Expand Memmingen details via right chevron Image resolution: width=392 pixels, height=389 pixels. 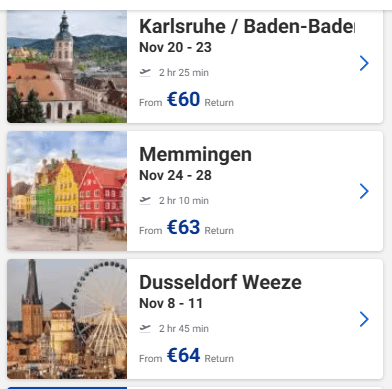click(x=364, y=191)
